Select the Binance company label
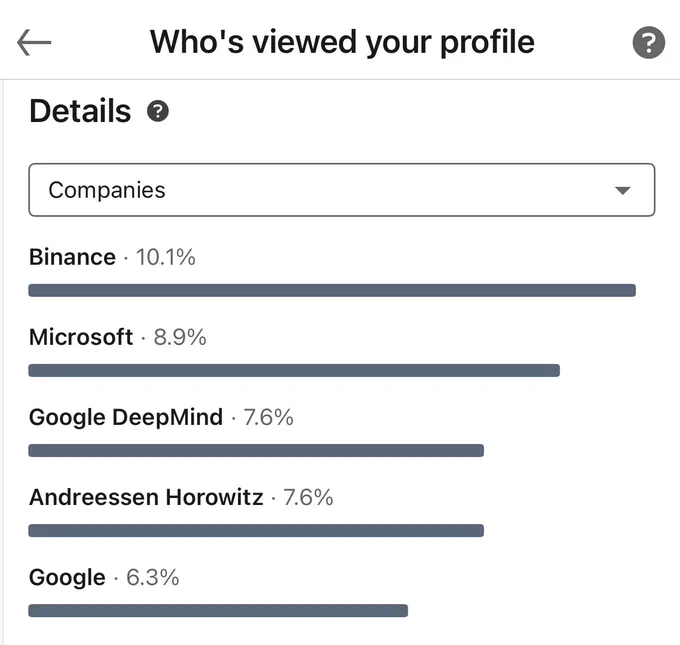The height and width of the screenshot is (645, 680). [x=72, y=257]
